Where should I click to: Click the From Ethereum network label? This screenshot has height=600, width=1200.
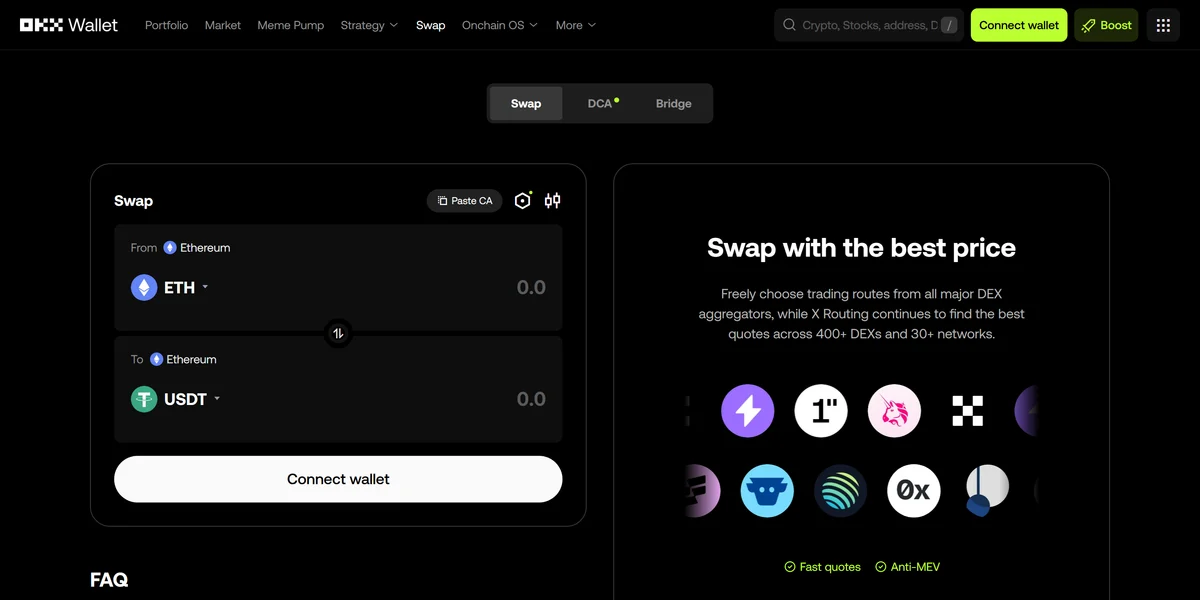click(x=197, y=248)
